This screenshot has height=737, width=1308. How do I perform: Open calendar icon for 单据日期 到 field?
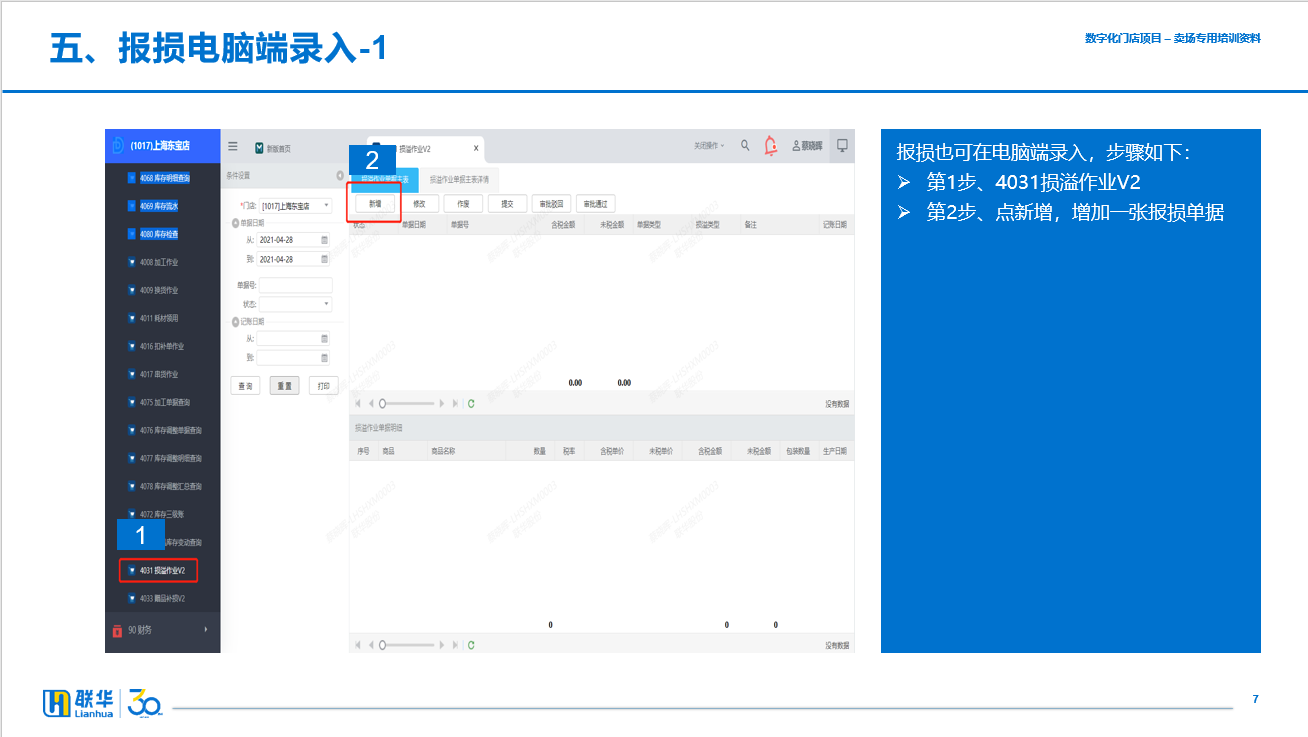[324, 259]
